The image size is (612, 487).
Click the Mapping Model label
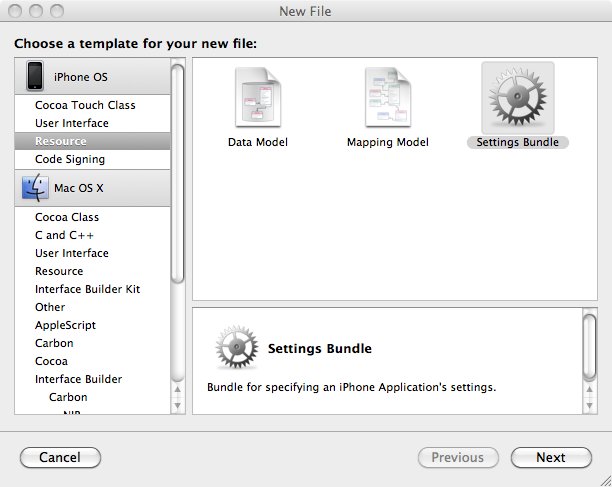point(388,142)
